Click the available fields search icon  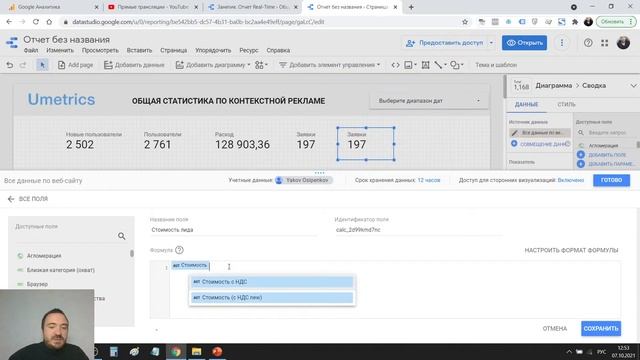pyautogui.click(x=122, y=236)
